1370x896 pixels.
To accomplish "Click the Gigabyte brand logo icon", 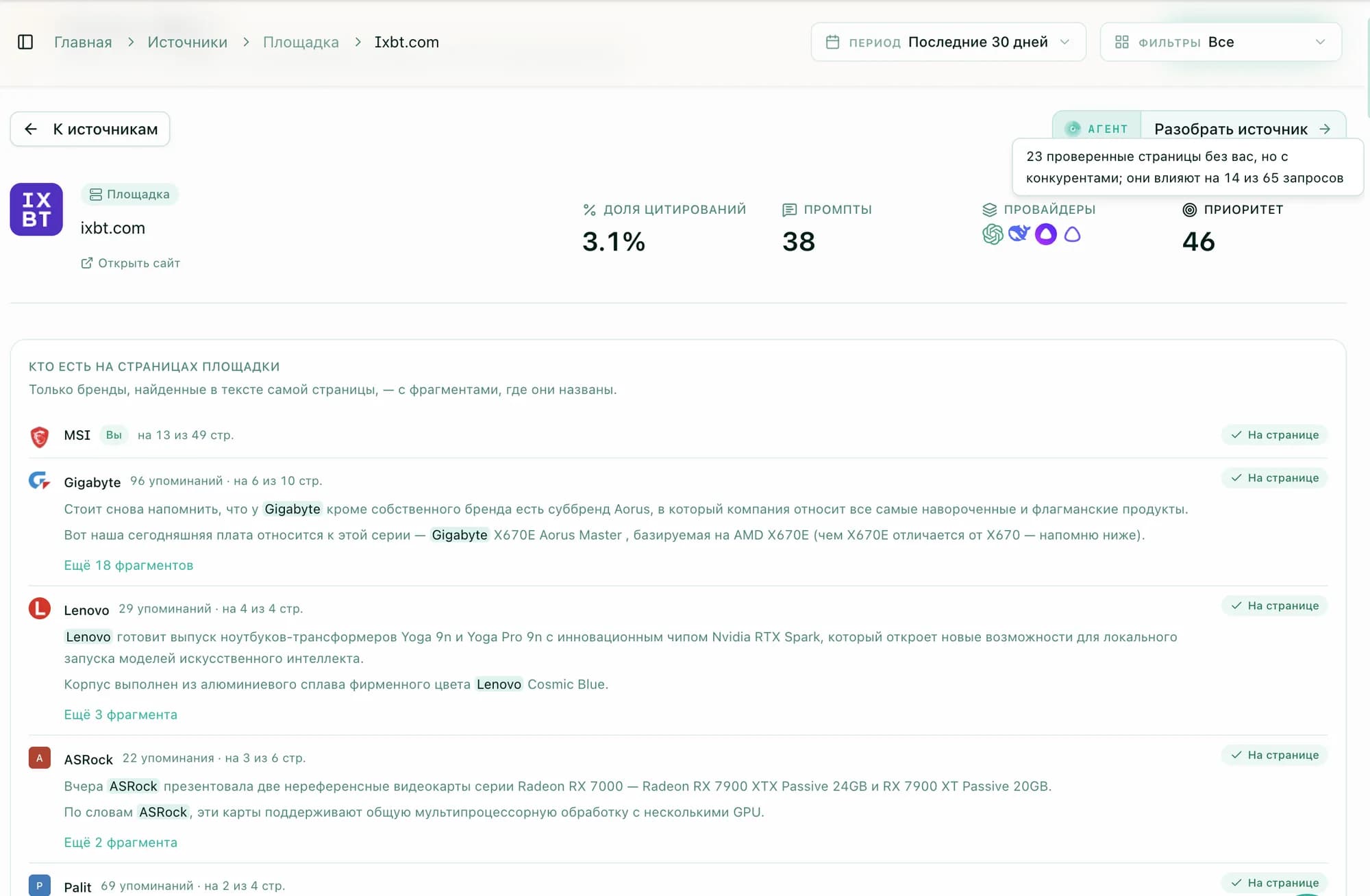I will (x=40, y=481).
